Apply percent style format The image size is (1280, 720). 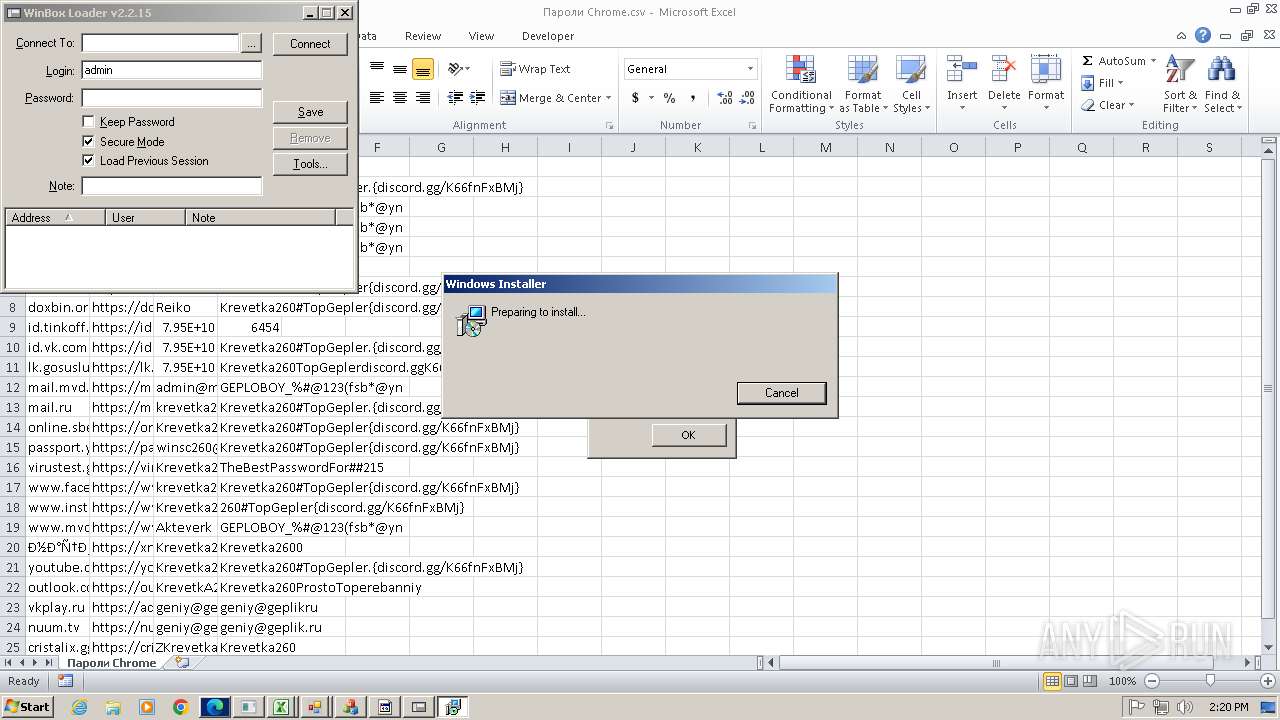670,98
